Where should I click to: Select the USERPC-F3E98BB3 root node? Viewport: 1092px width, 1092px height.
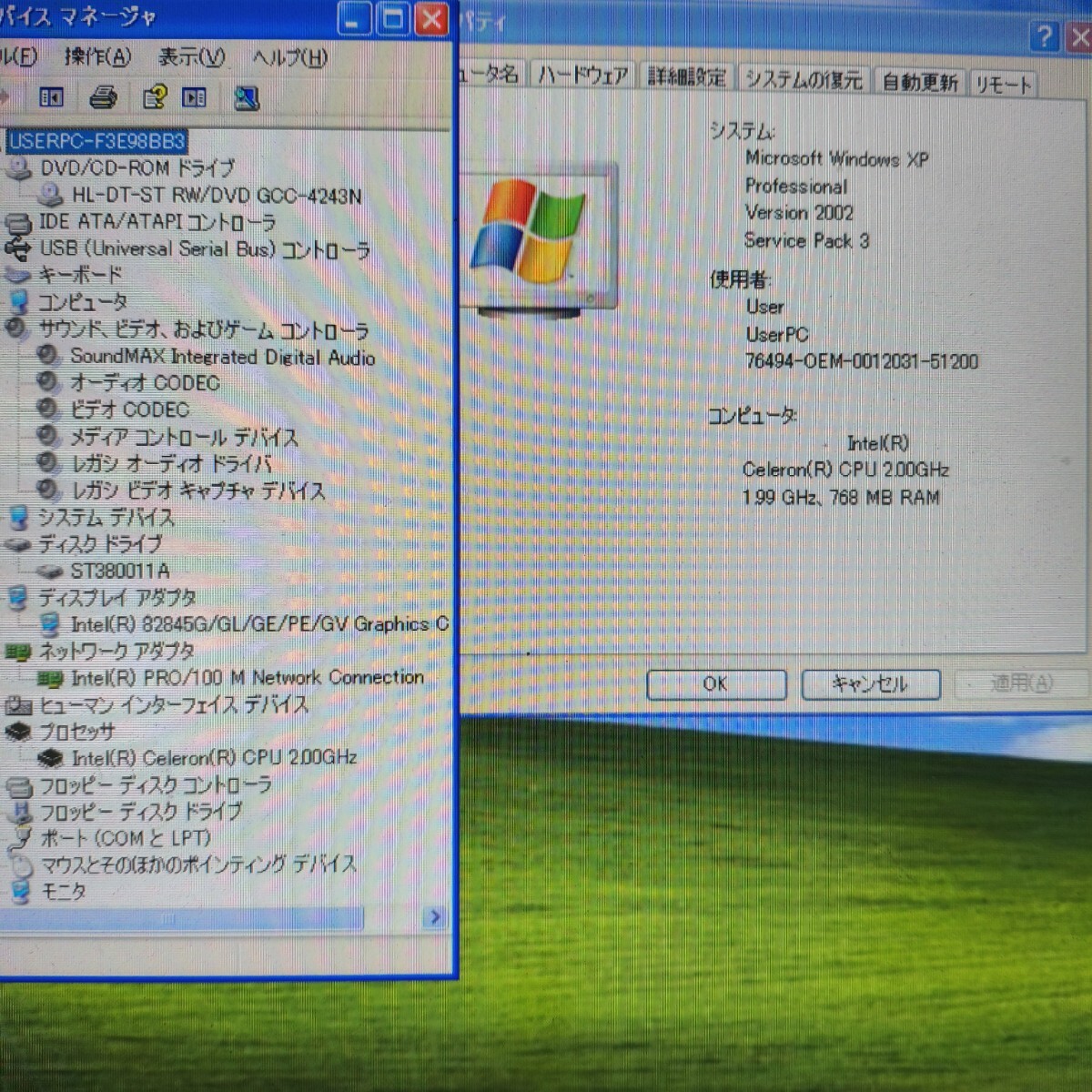(96, 141)
